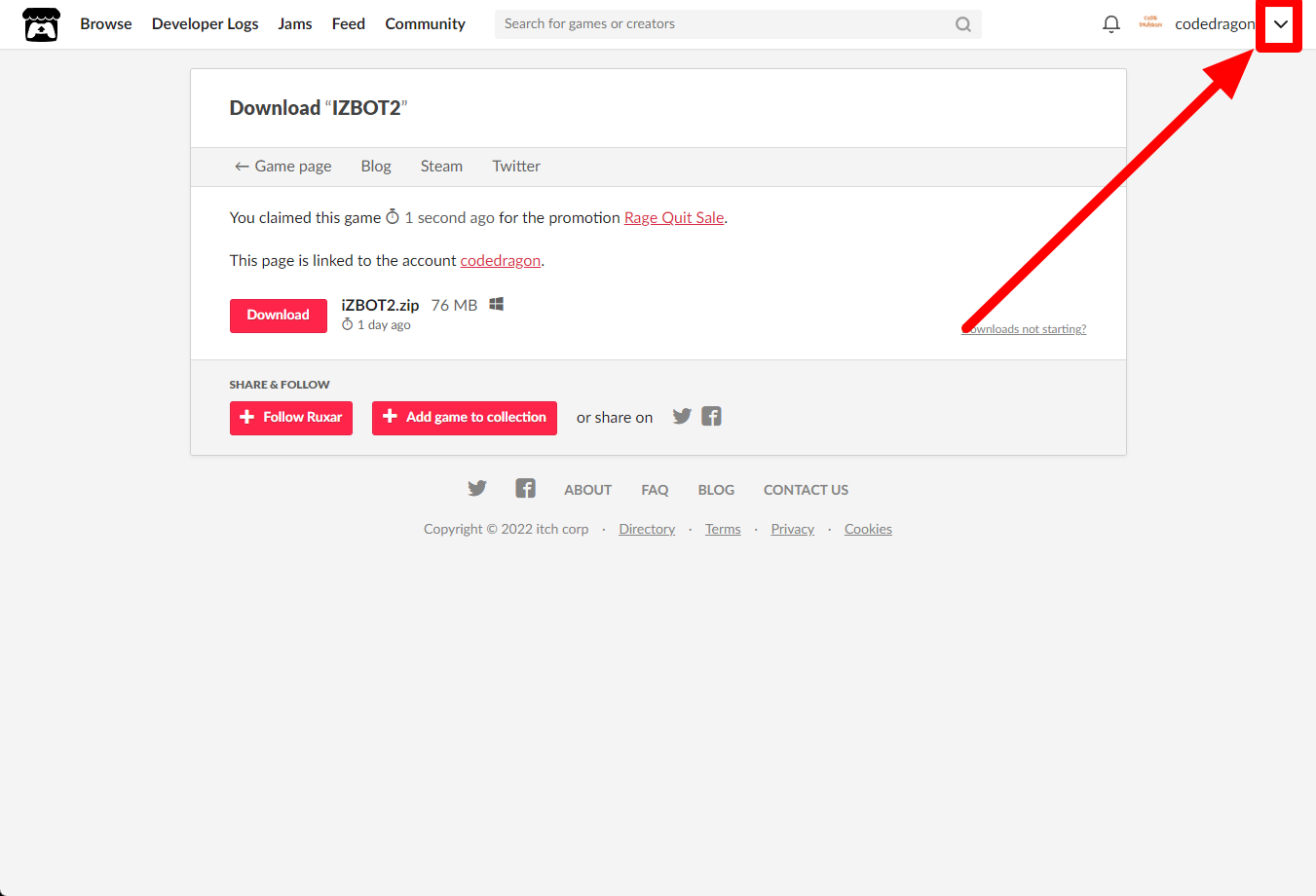Image resolution: width=1316 pixels, height=896 pixels.
Task: Open the Jams page
Action: [x=295, y=24]
